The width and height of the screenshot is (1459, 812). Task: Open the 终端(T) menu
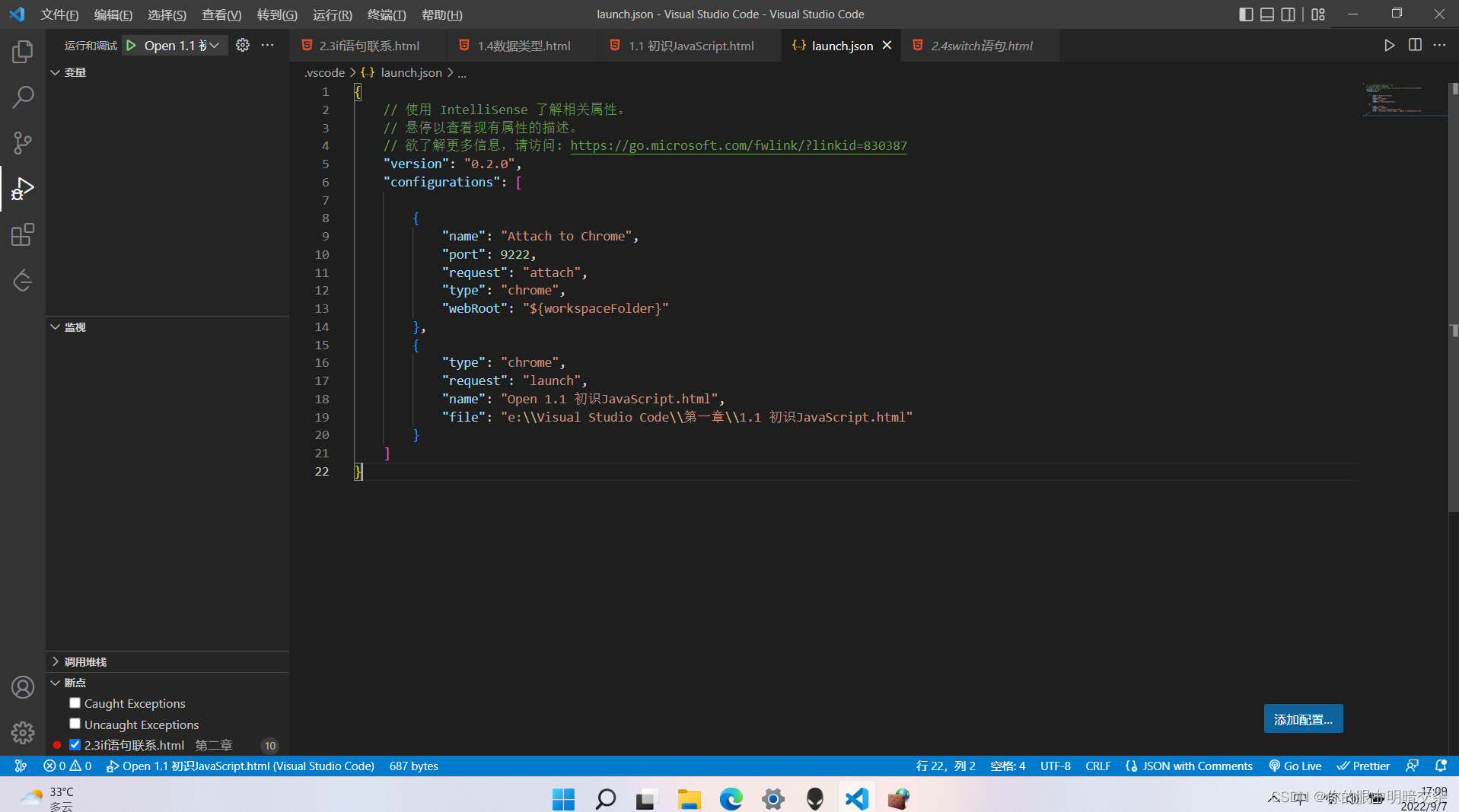click(x=387, y=14)
